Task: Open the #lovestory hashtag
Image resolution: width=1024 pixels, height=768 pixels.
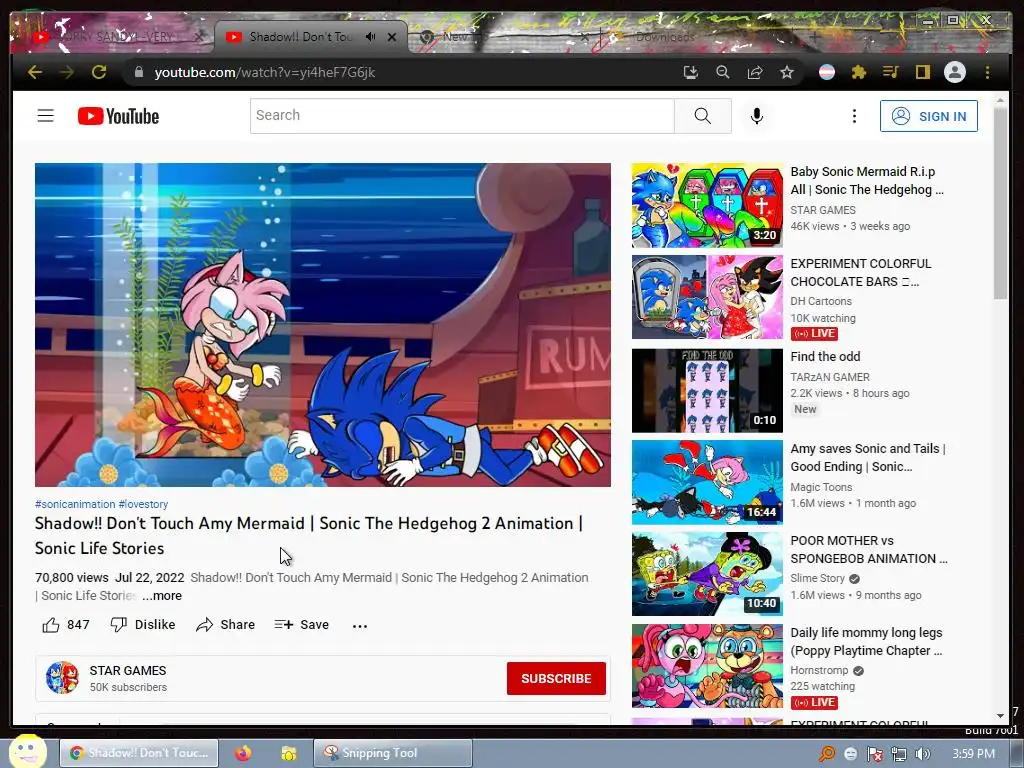Action: (143, 504)
